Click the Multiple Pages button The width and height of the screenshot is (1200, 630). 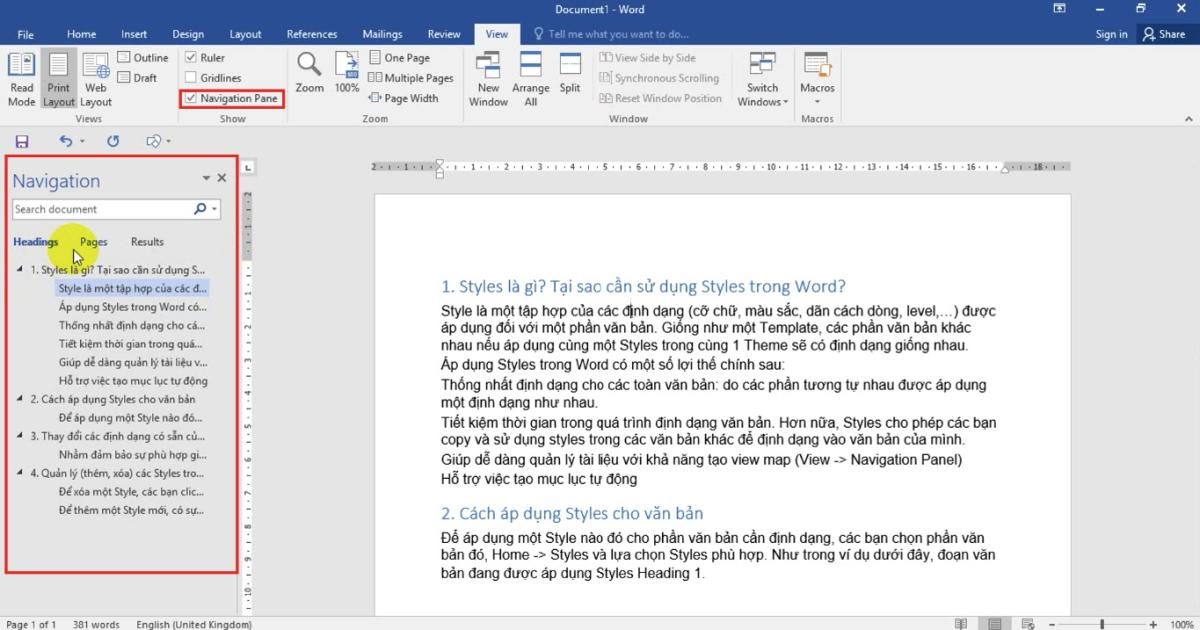pos(411,78)
